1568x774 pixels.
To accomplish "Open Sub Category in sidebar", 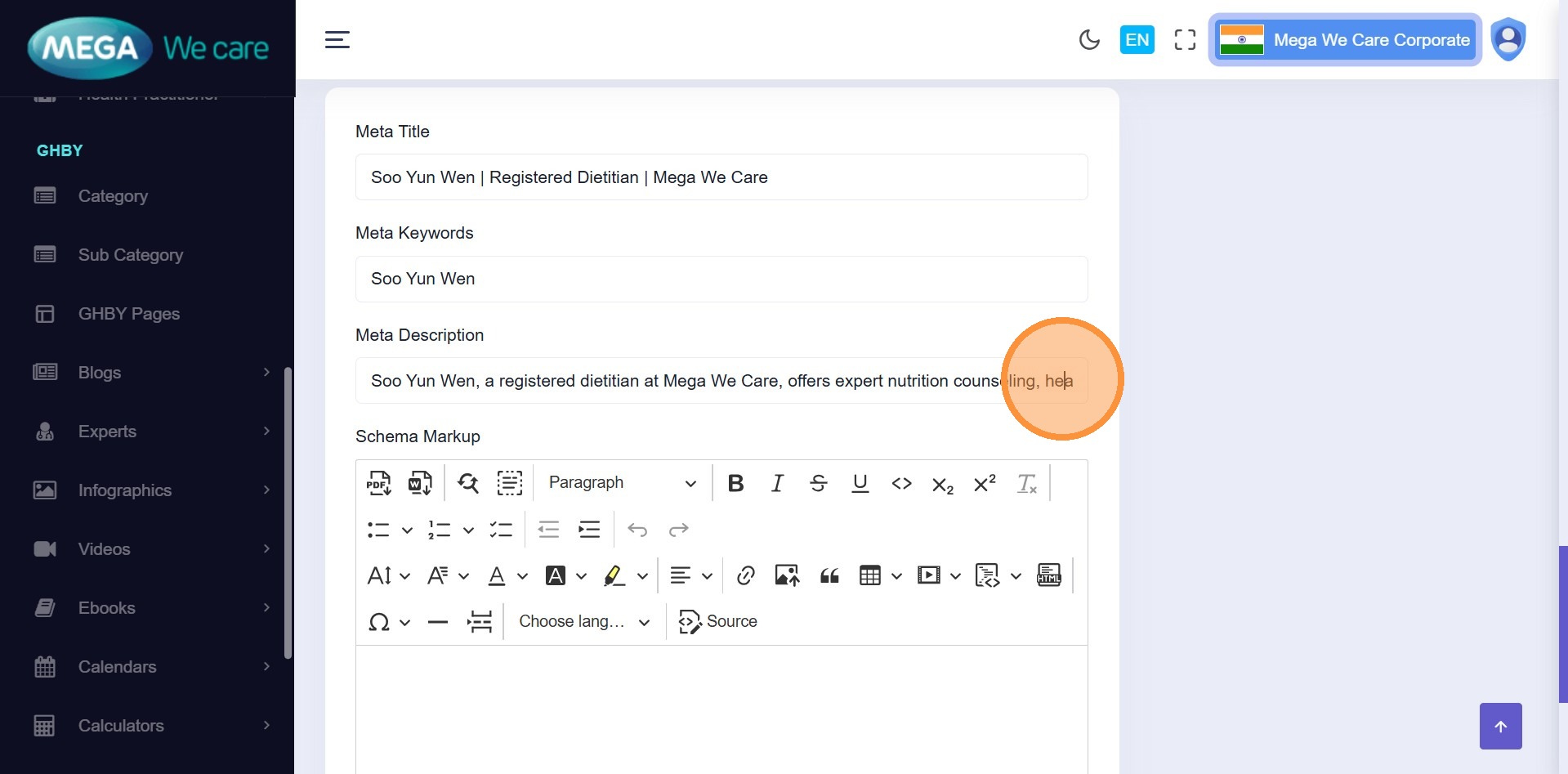I will pyautogui.click(x=130, y=255).
